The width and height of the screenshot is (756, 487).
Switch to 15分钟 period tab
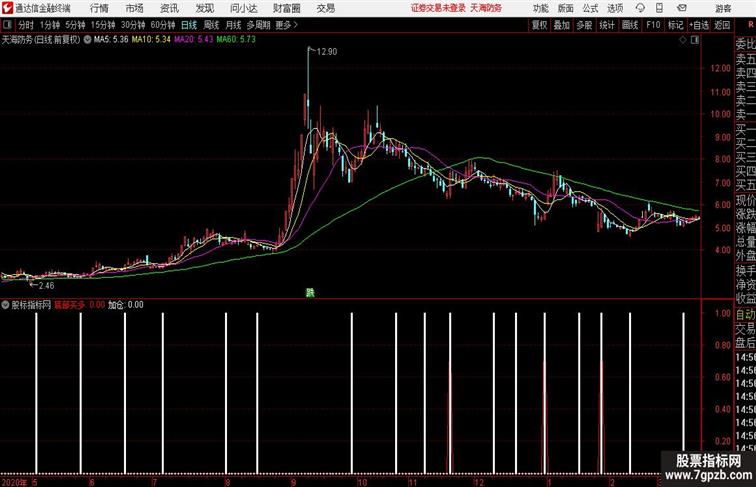point(103,25)
